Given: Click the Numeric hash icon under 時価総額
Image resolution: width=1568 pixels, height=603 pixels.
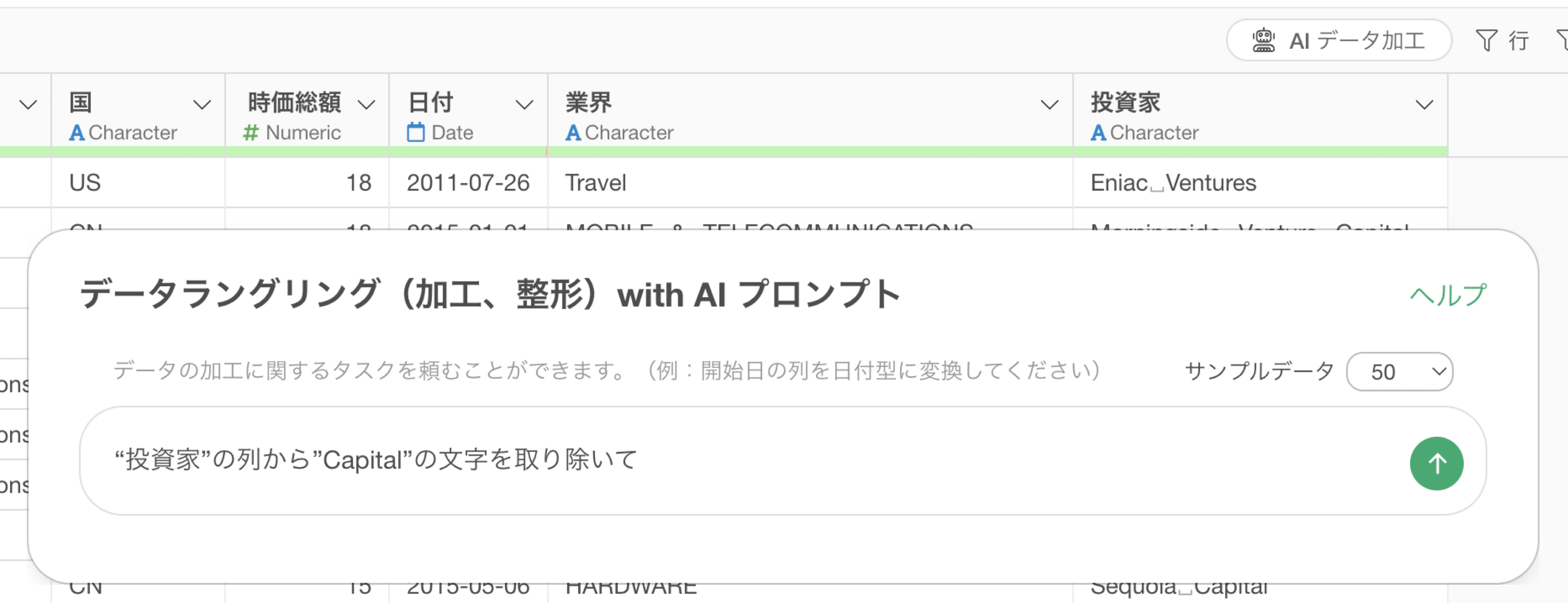Looking at the screenshot, I should click(251, 133).
